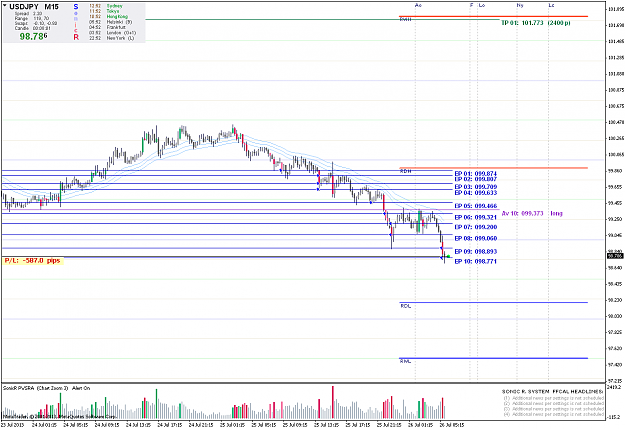Click the Lo session marker at top
Screen dimensions: 625x429
(x=482, y=5)
